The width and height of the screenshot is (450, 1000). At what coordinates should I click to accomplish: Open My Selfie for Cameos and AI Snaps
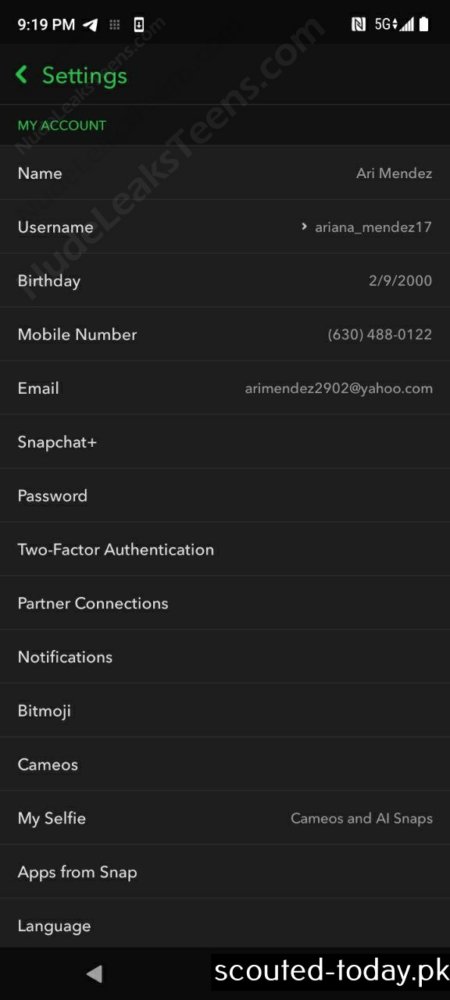tap(225, 818)
